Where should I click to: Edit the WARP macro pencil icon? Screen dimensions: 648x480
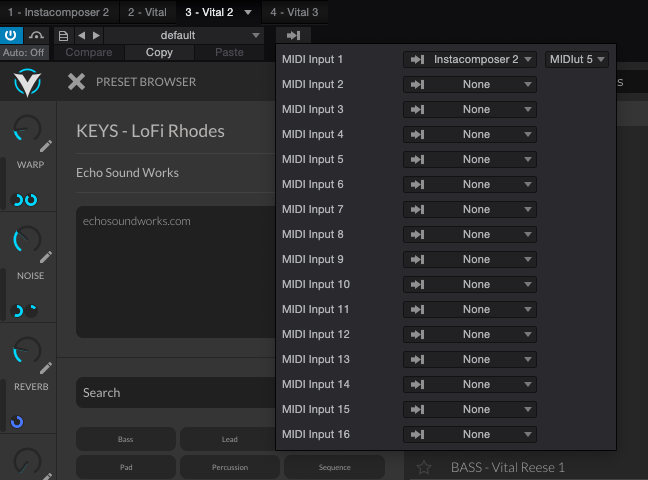(46, 146)
